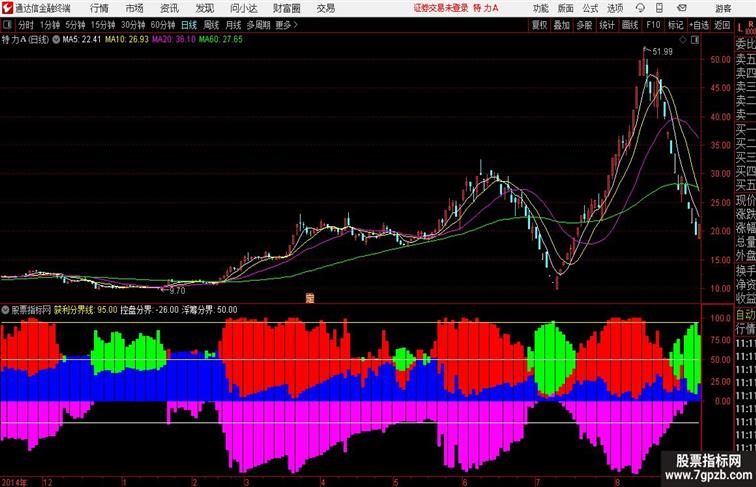Open the 选项 menu
The height and width of the screenshot is (487, 756).
pos(615,8)
